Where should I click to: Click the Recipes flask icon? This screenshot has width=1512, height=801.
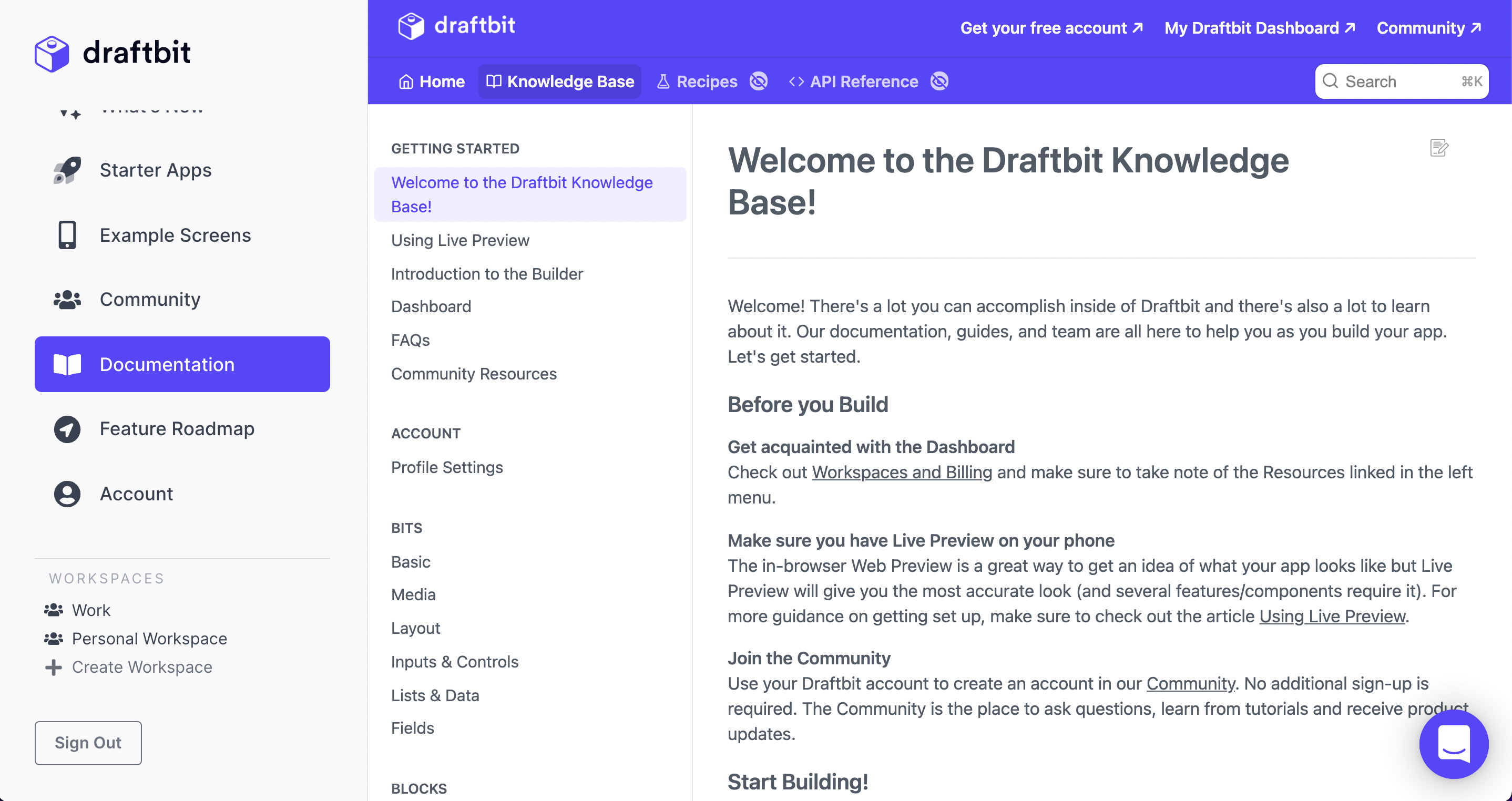[663, 81]
